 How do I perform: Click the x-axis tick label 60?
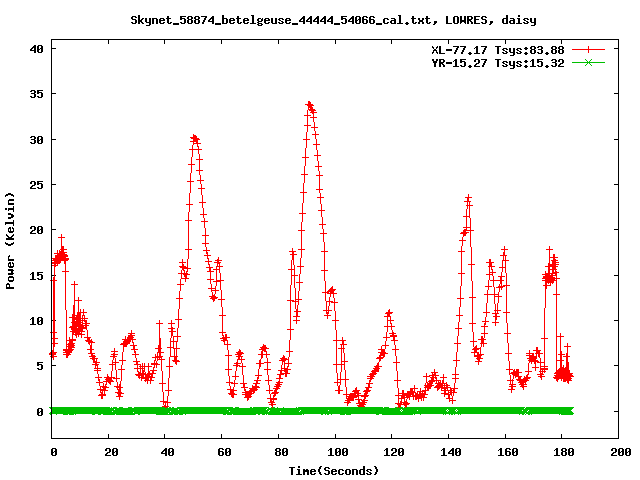[224, 452]
